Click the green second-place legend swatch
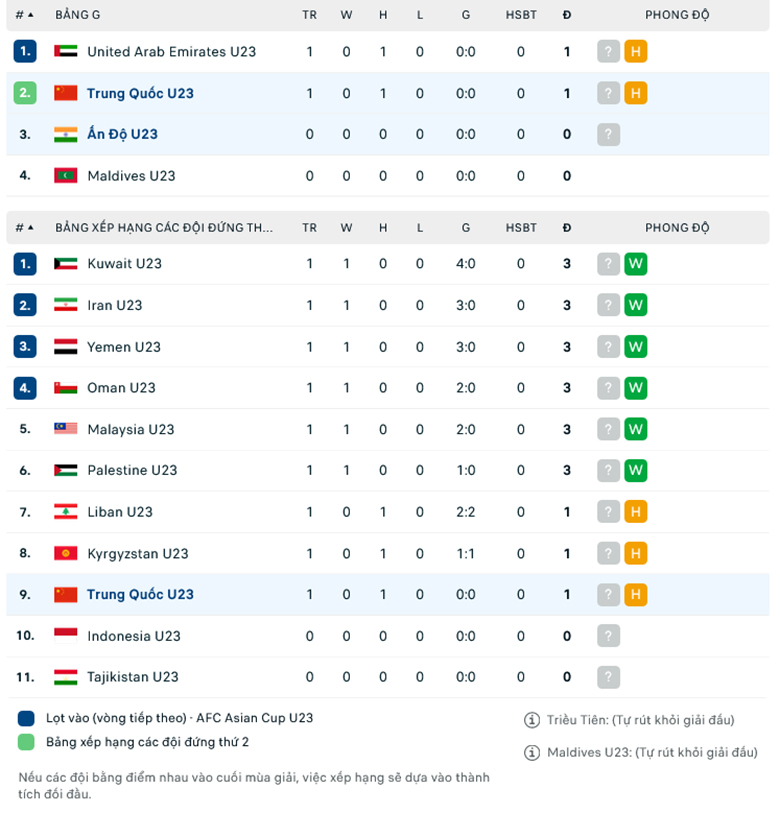This screenshot has width=780, height=813. (x=26, y=742)
